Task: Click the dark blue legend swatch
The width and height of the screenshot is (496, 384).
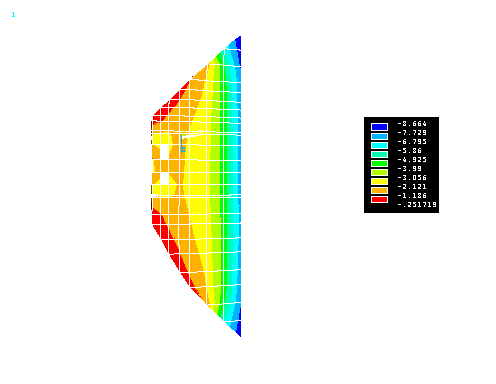Action: click(x=379, y=127)
